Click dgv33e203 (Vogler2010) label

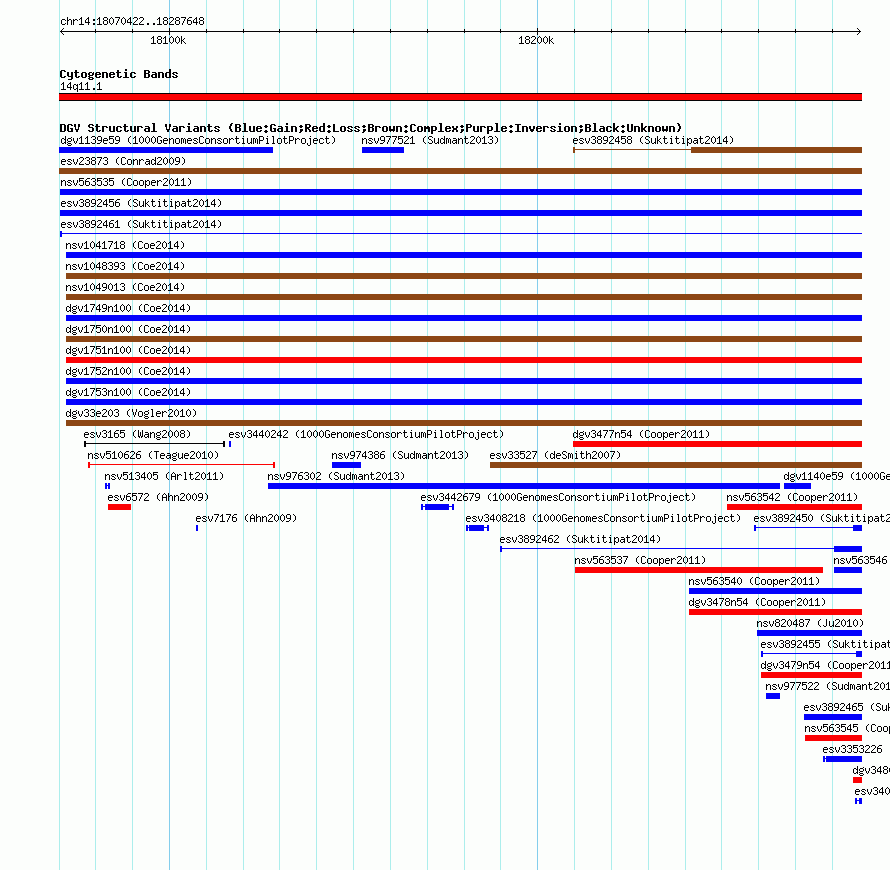tap(131, 413)
